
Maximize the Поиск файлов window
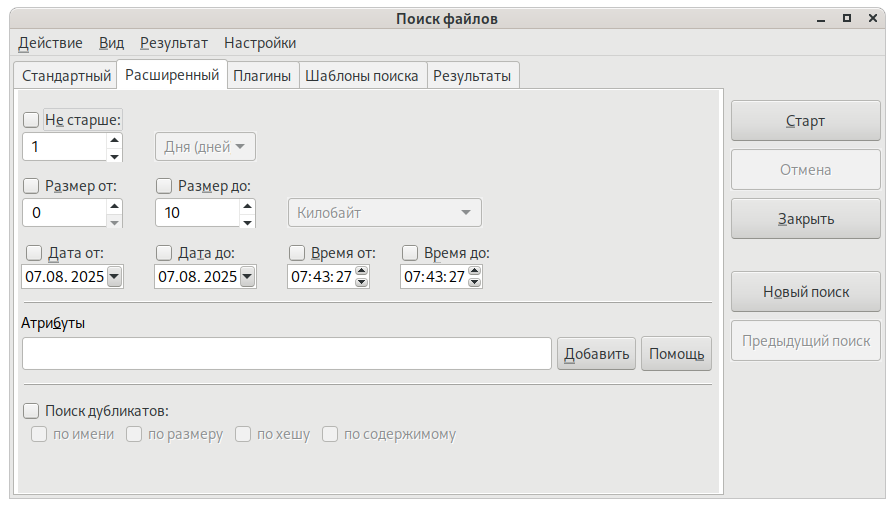(x=846, y=18)
